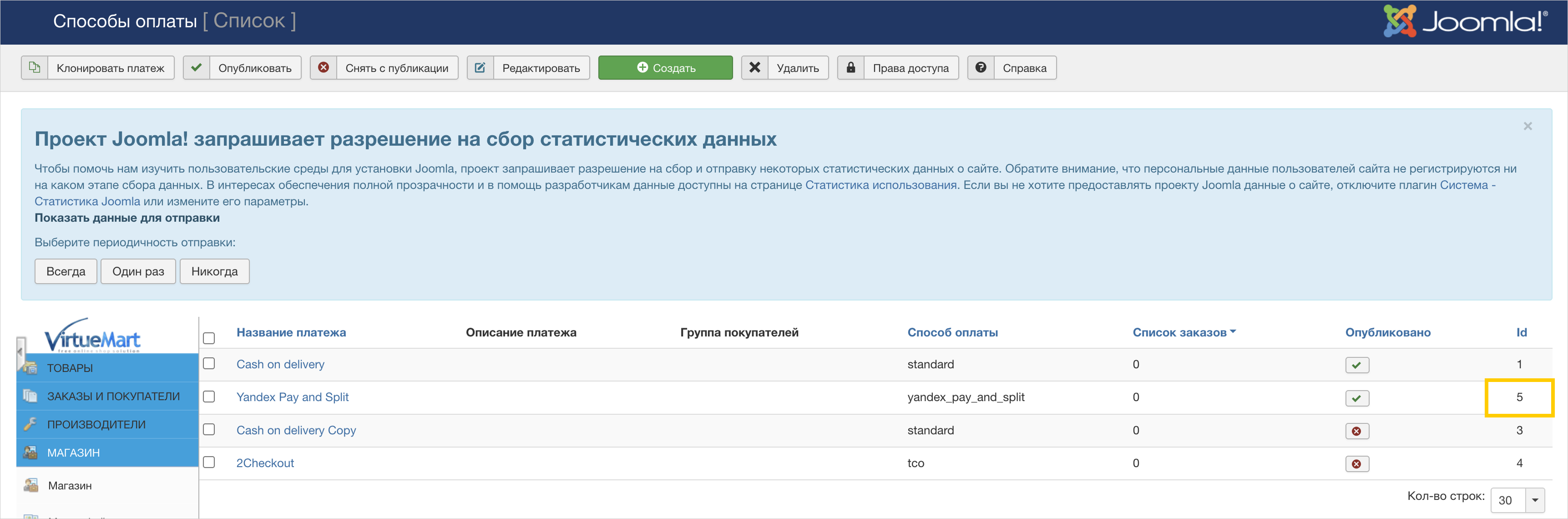Tick the select-all checkbox in table header
This screenshot has height=519, width=1568.
[209, 338]
